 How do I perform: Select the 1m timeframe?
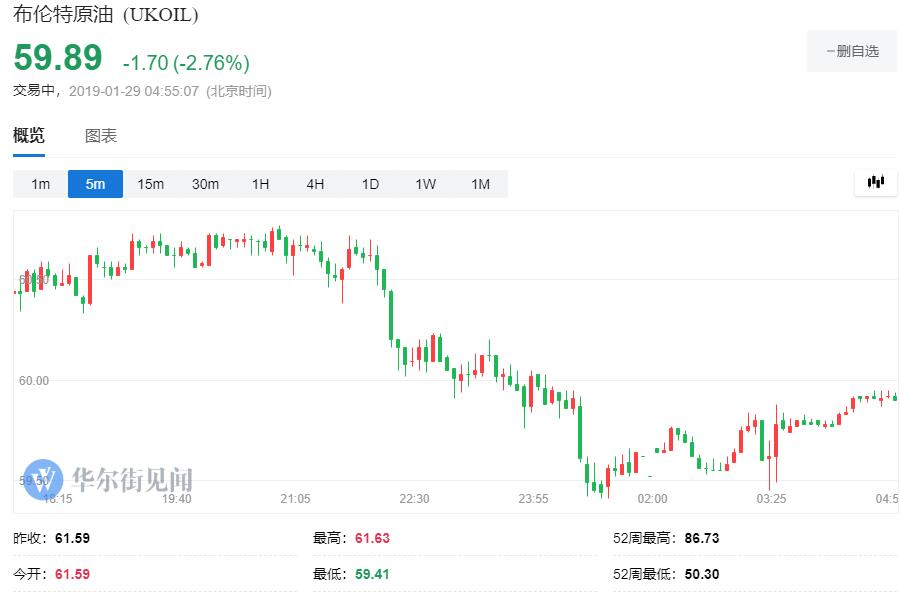(40, 184)
